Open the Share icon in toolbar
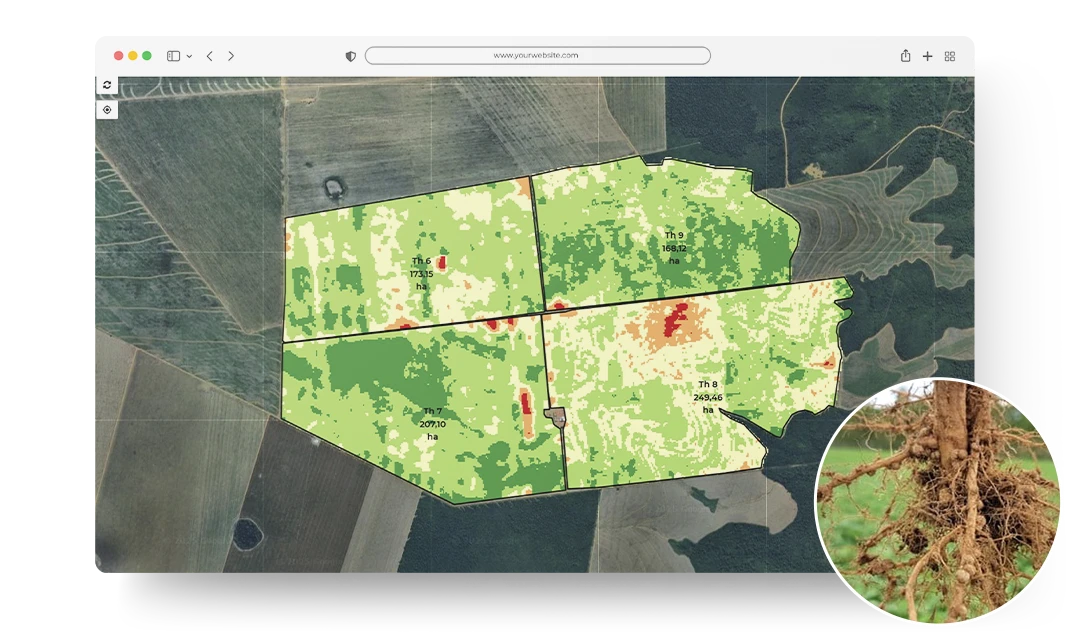 pyautogui.click(x=905, y=56)
